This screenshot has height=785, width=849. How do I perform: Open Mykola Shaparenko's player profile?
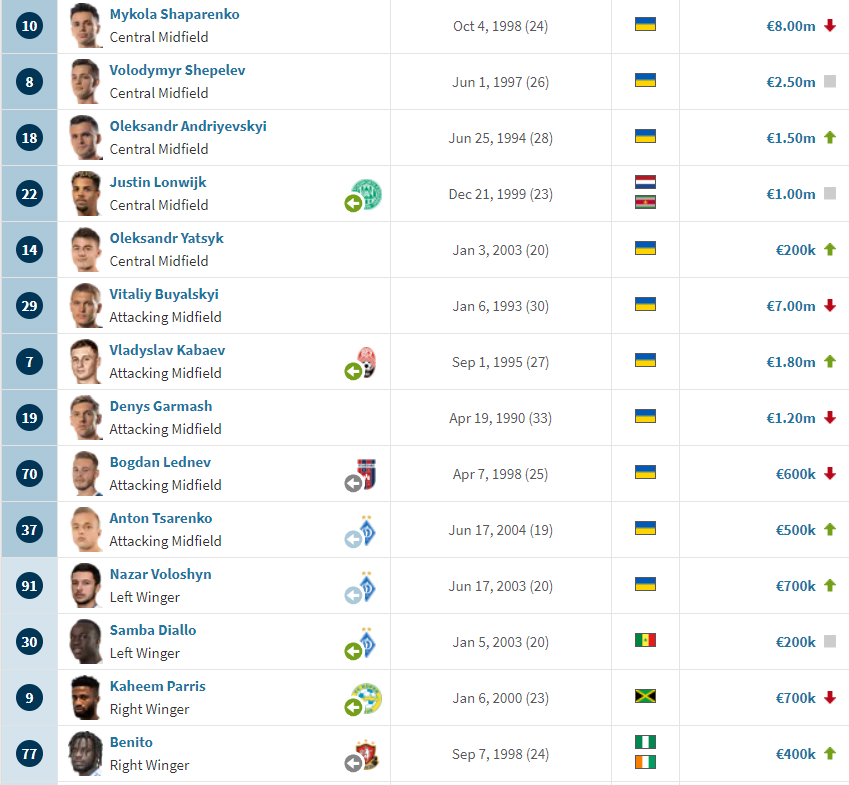(174, 15)
